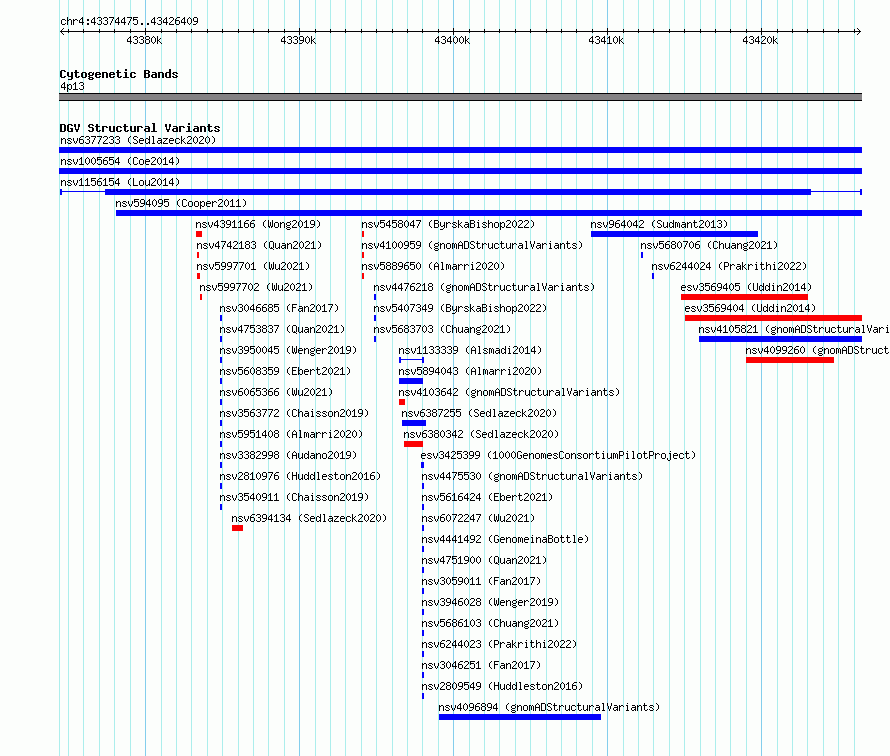The width and height of the screenshot is (890, 756).
Task: Click nsv5608359 (Ebert2021) label
Action: coord(285,371)
